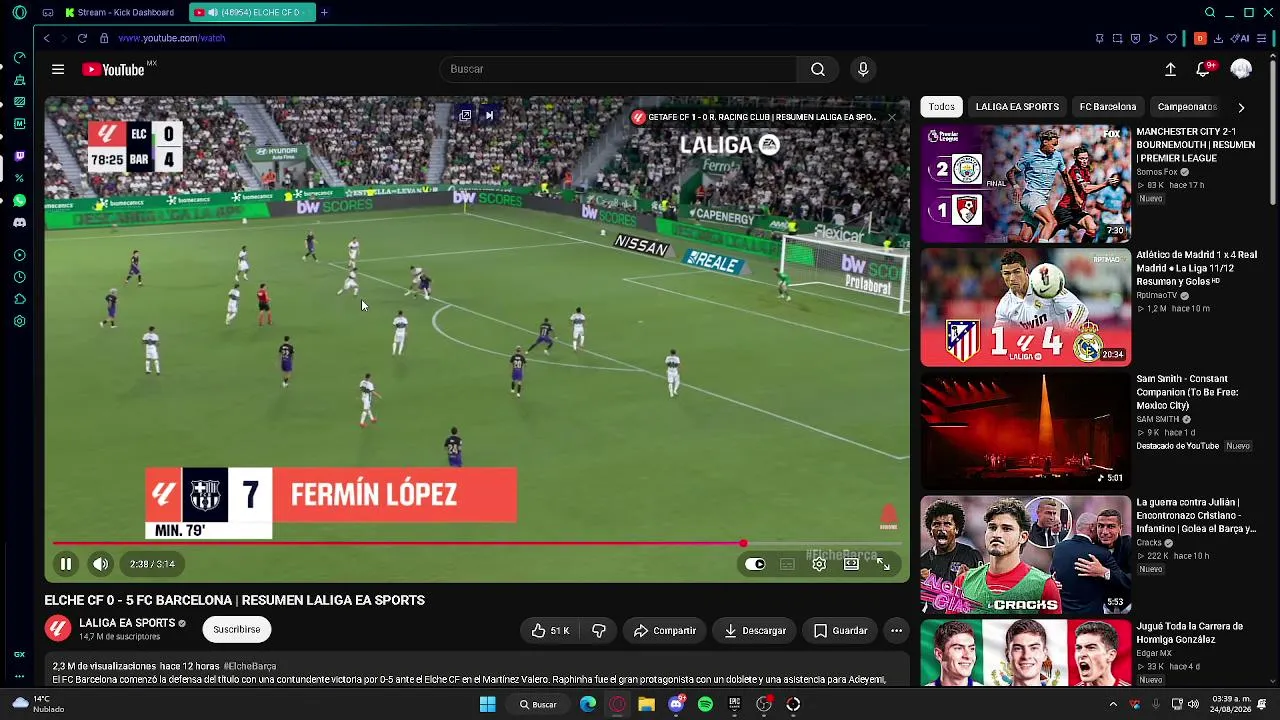Turn on subtitles in the player
The height and width of the screenshot is (720, 1280).
(x=787, y=564)
